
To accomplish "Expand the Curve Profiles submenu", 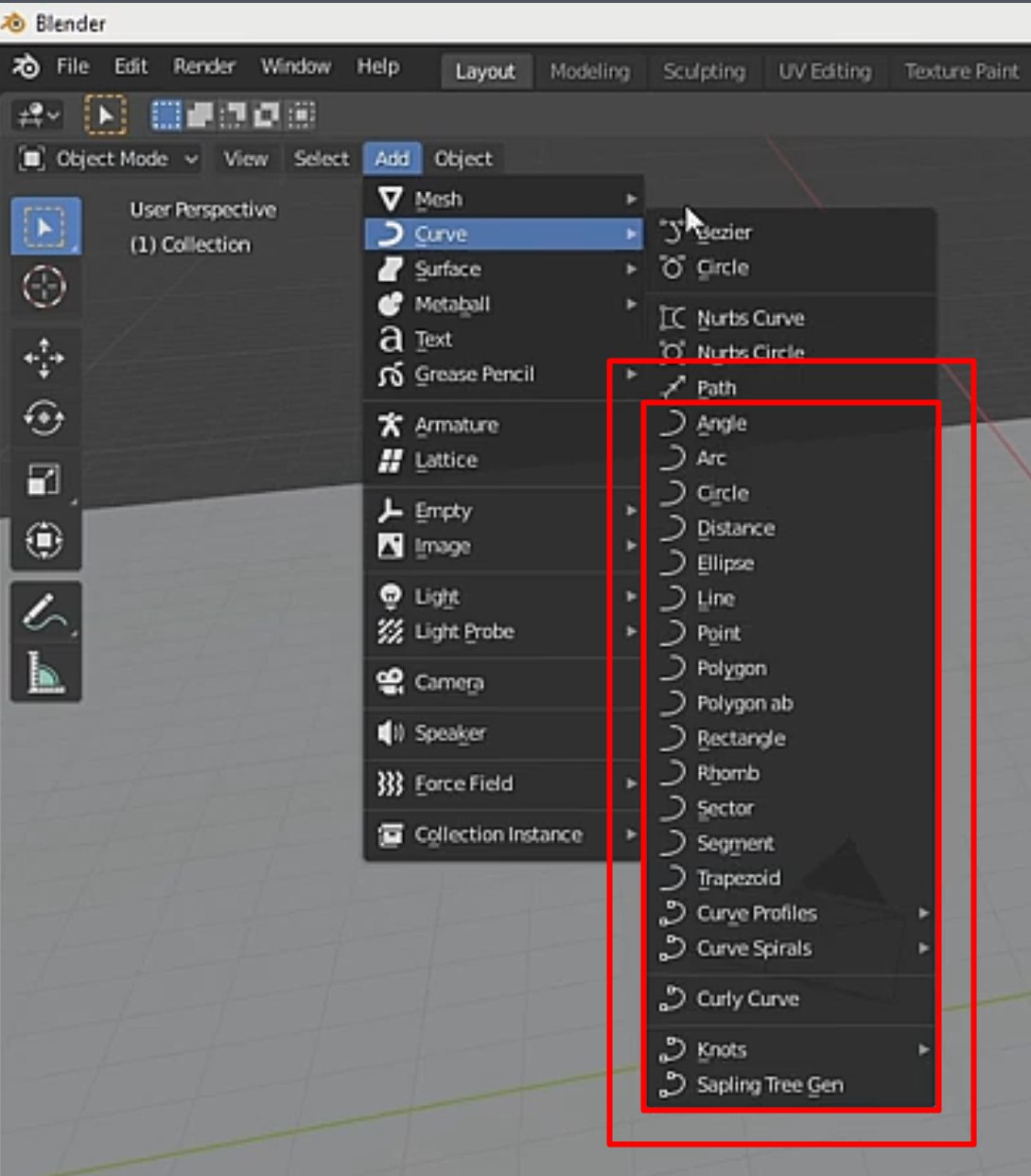I will pos(793,913).
